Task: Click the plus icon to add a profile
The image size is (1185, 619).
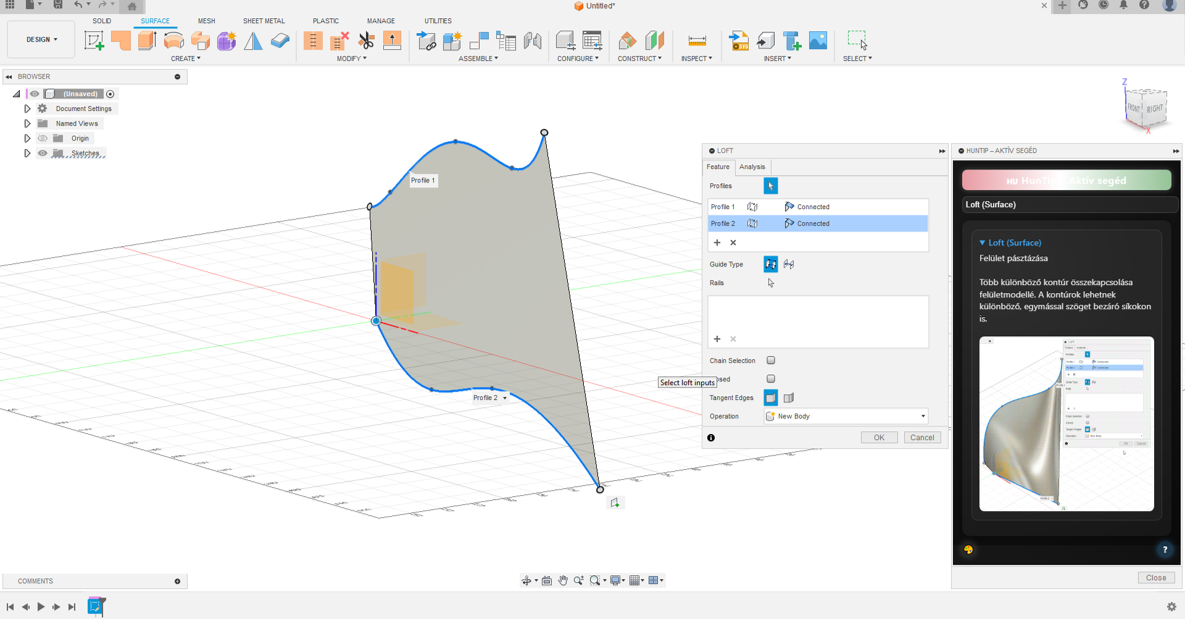Action: [x=717, y=243]
